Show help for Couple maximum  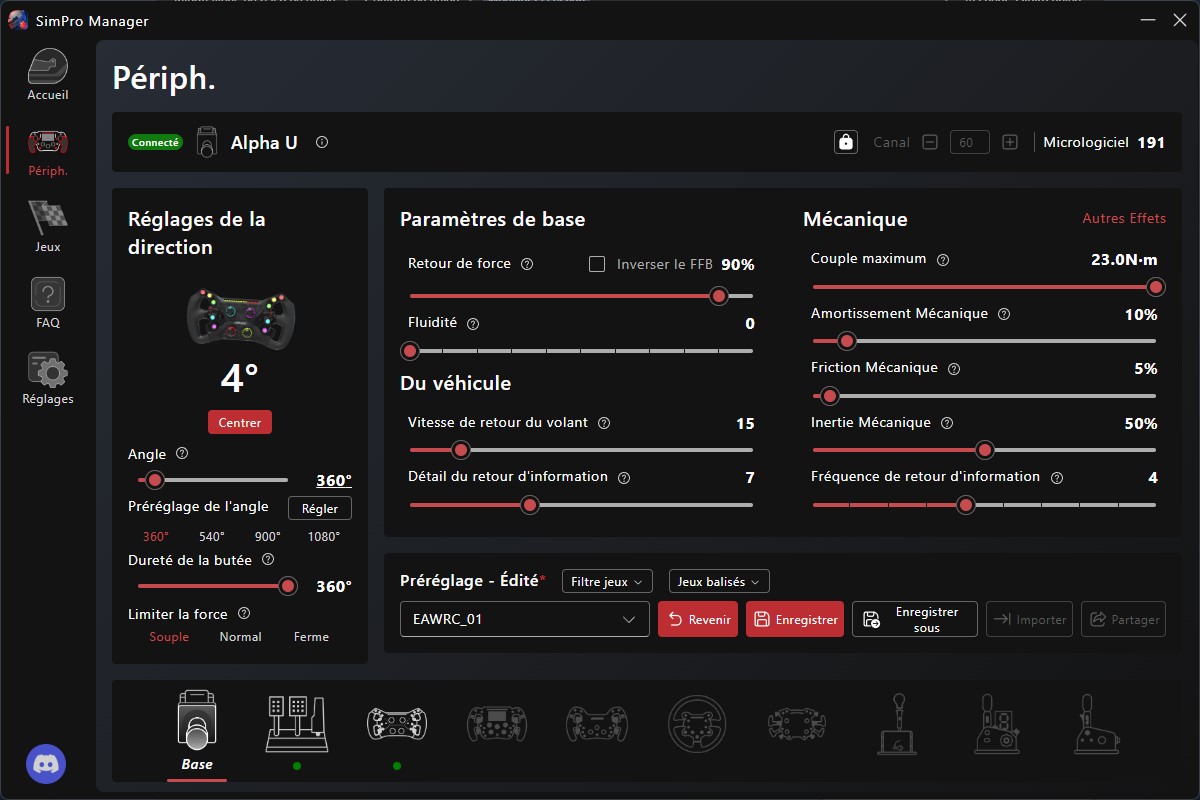[x=943, y=260]
